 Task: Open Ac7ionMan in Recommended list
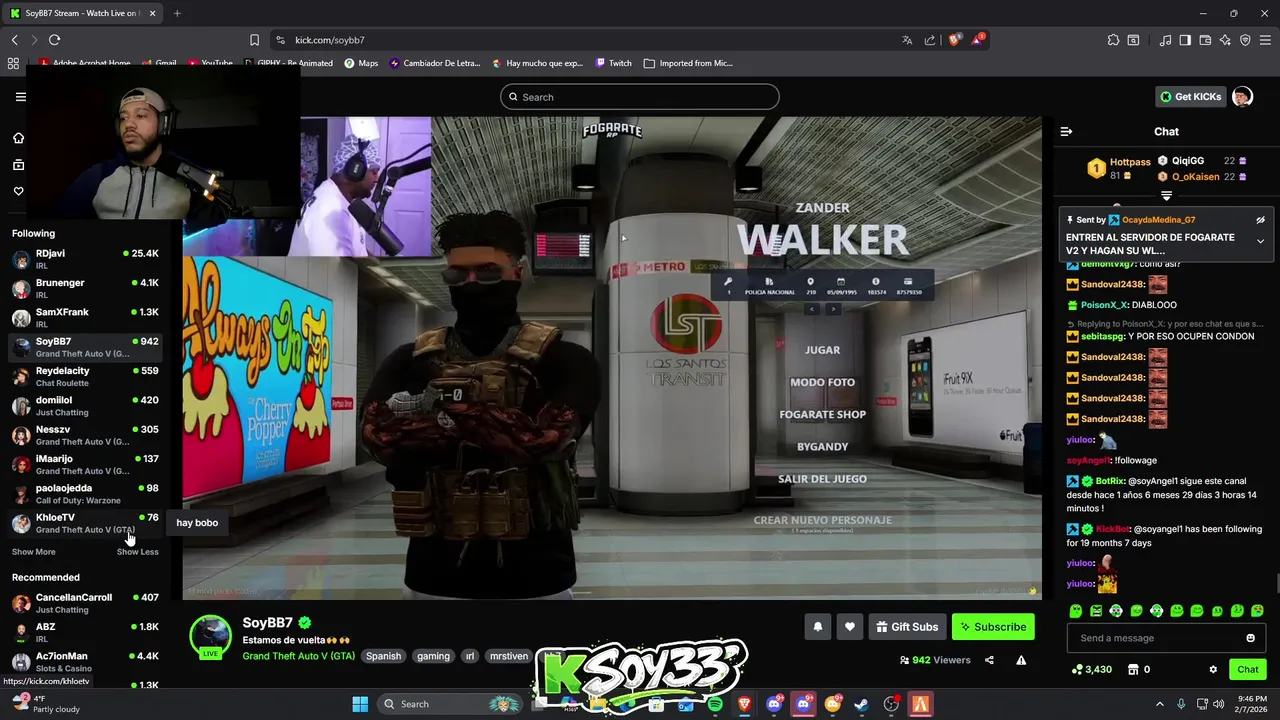(85, 662)
